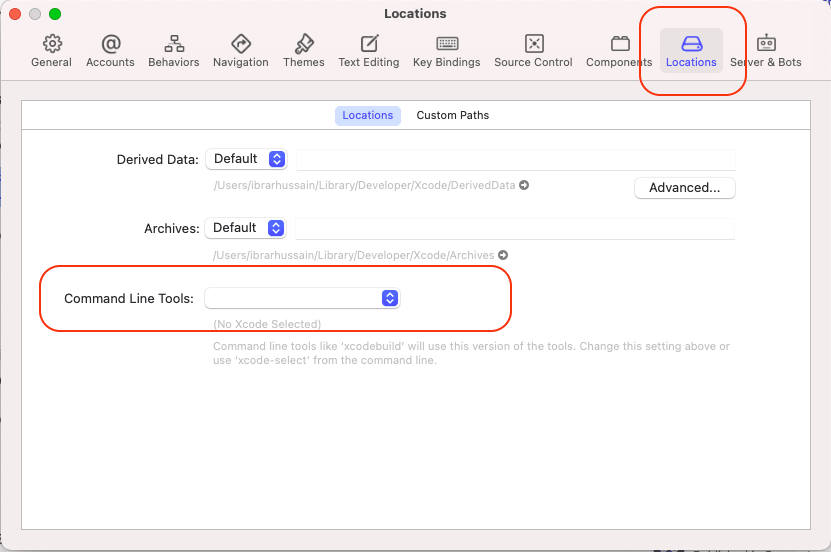
Task: Open the Derived Data Default dropdown
Action: [x=246, y=159]
